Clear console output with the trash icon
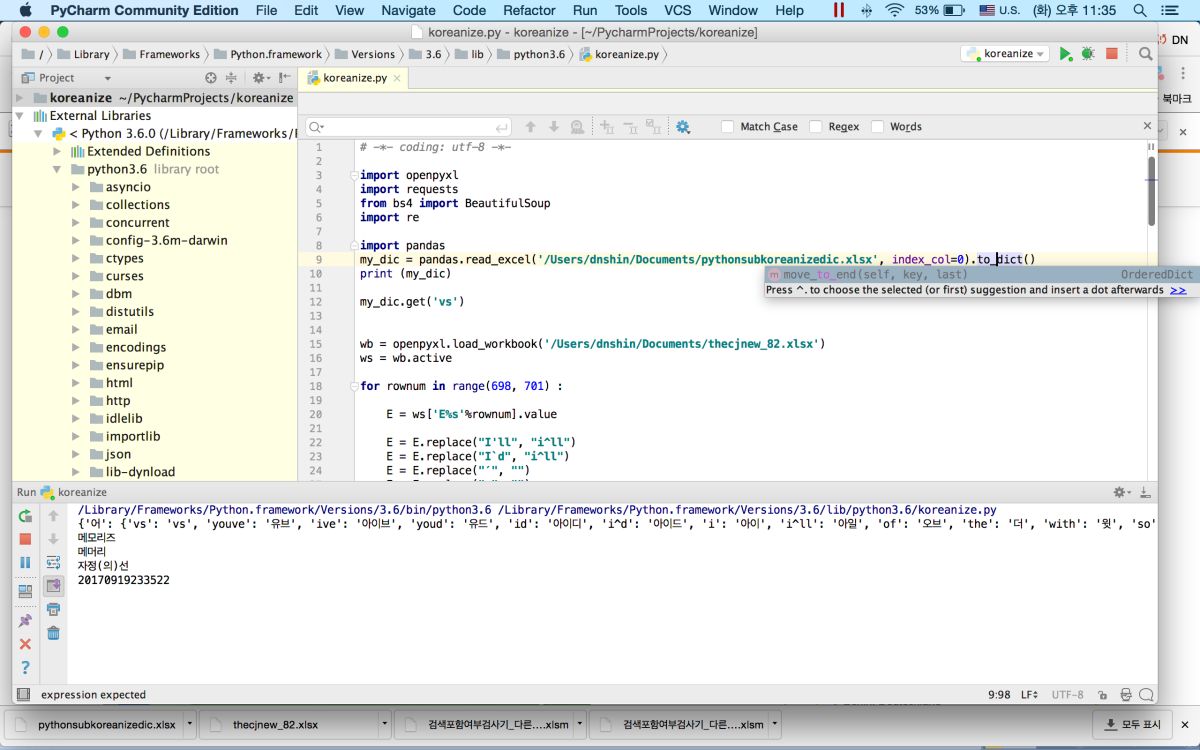Image resolution: width=1200 pixels, height=750 pixels. click(x=54, y=632)
